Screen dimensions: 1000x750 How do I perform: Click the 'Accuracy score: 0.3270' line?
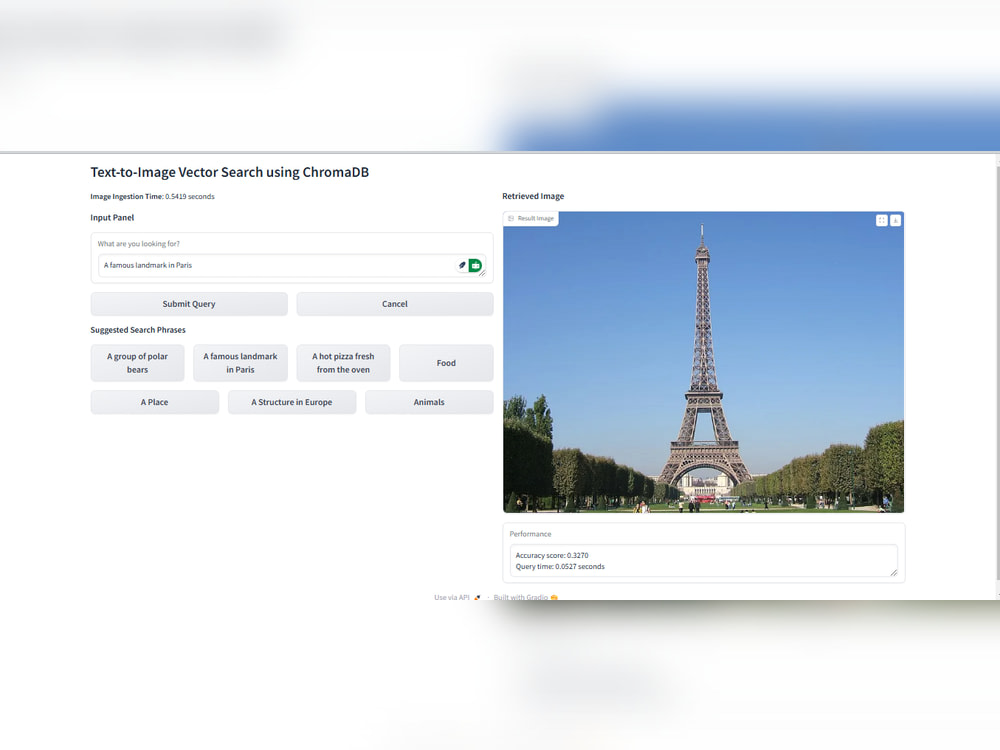[552, 555]
